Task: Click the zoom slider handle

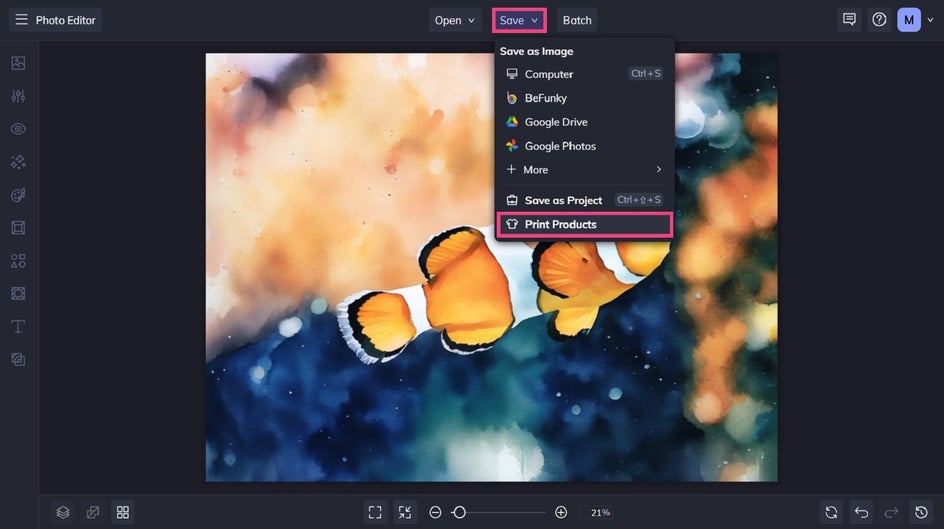Action: (459, 512)
